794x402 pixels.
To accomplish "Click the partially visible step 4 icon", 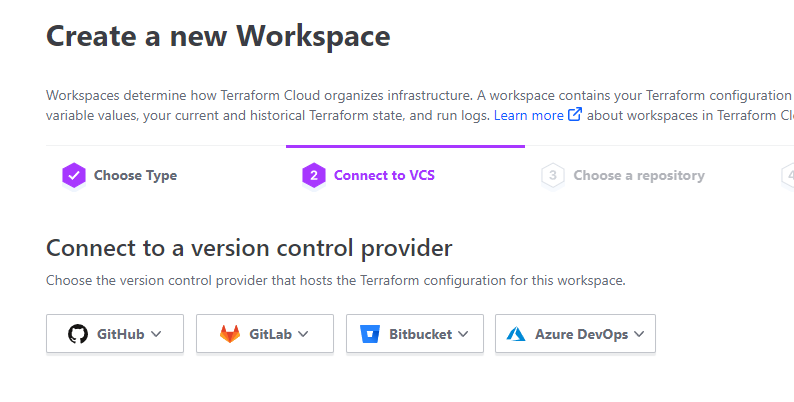I will 788,176.
